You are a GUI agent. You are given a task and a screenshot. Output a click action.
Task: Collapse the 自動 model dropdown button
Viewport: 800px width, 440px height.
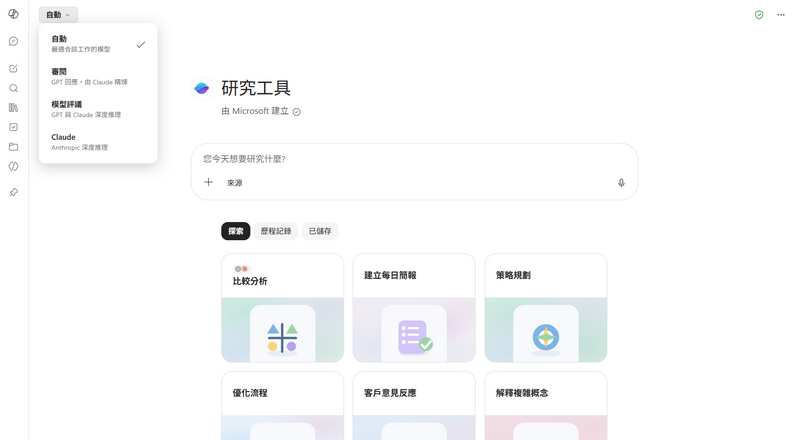[58, 15]
